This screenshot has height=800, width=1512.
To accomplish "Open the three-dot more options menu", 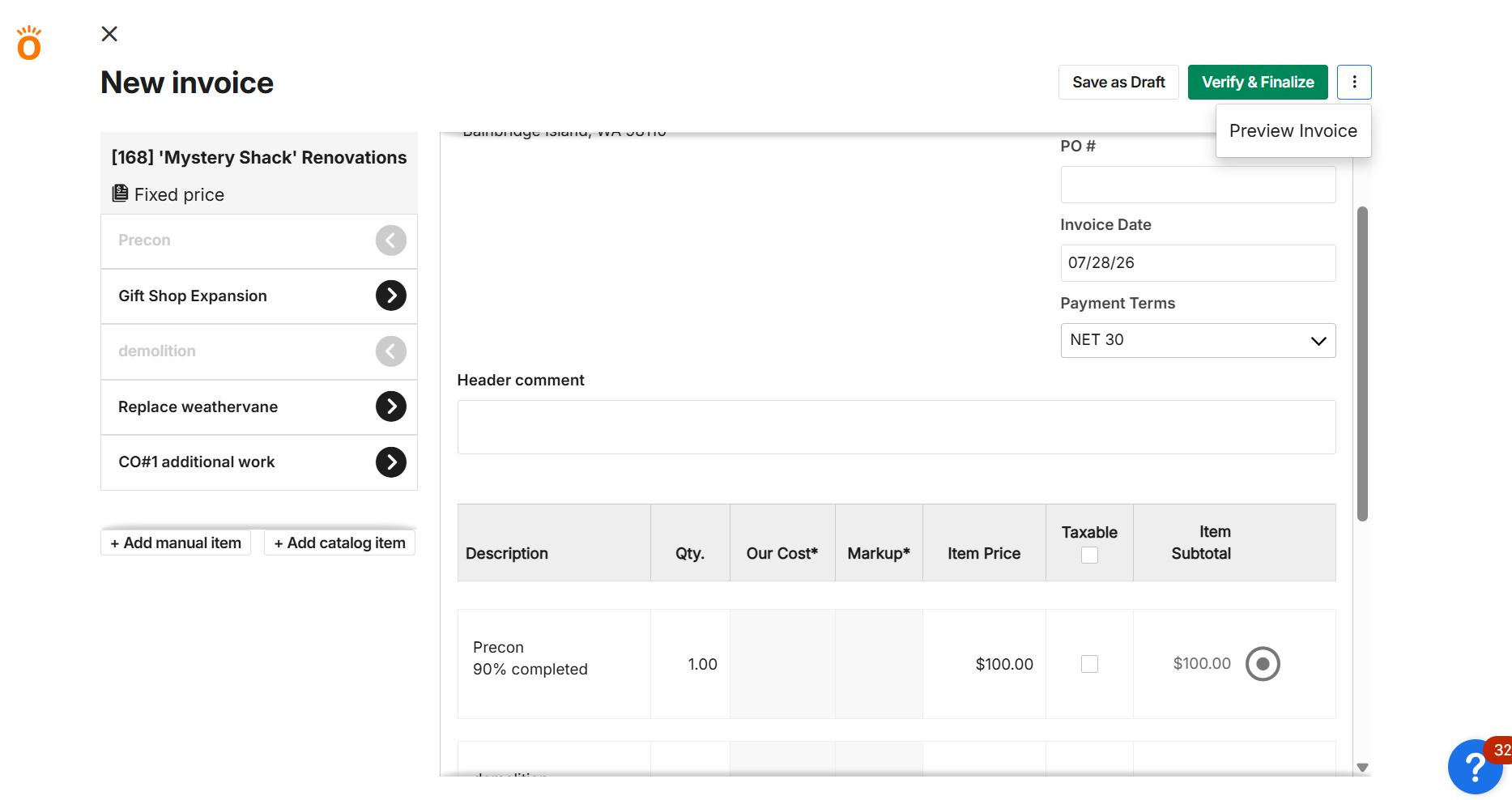I will point(1354,82).
